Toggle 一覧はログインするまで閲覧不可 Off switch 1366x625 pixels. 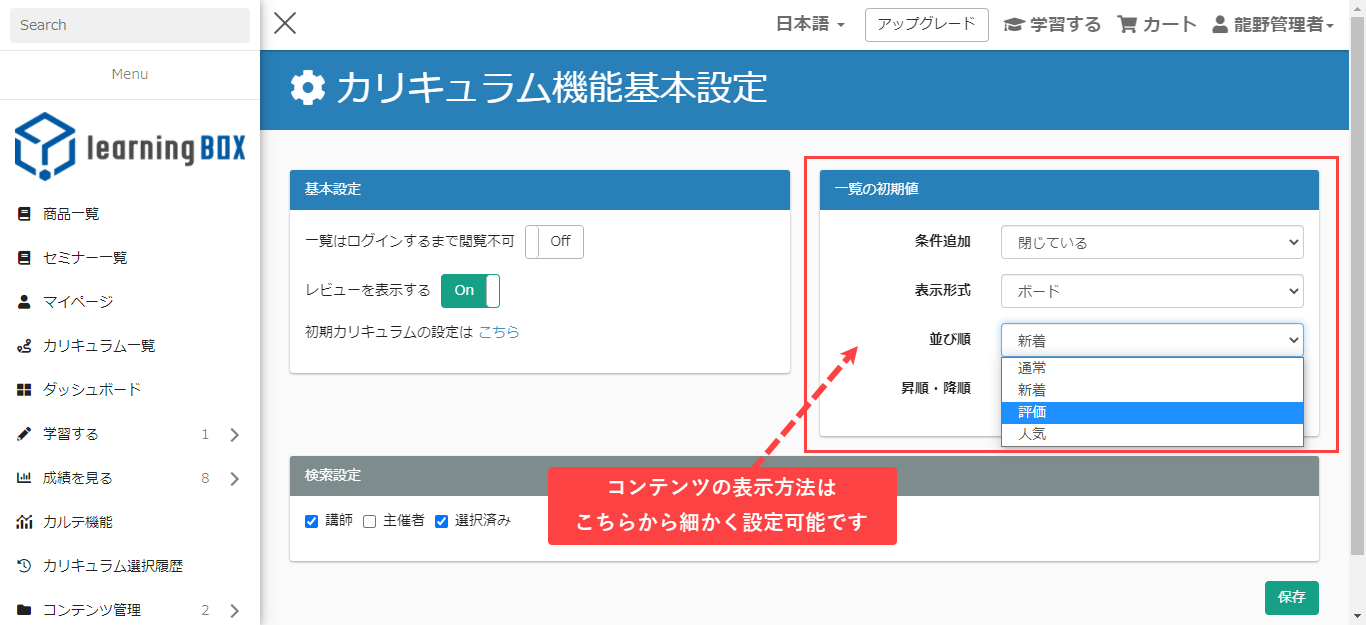[x=554, y=242]
